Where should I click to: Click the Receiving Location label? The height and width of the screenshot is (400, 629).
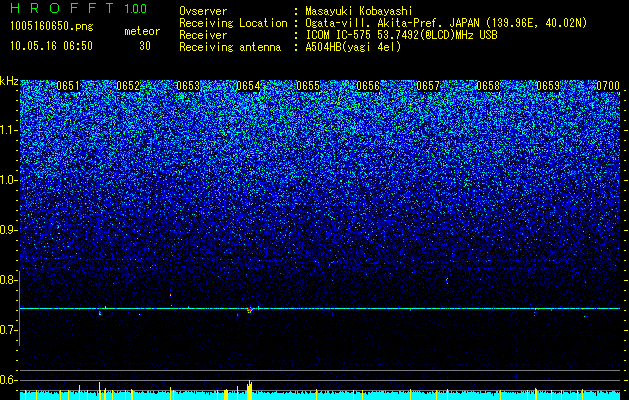(233, 23)
